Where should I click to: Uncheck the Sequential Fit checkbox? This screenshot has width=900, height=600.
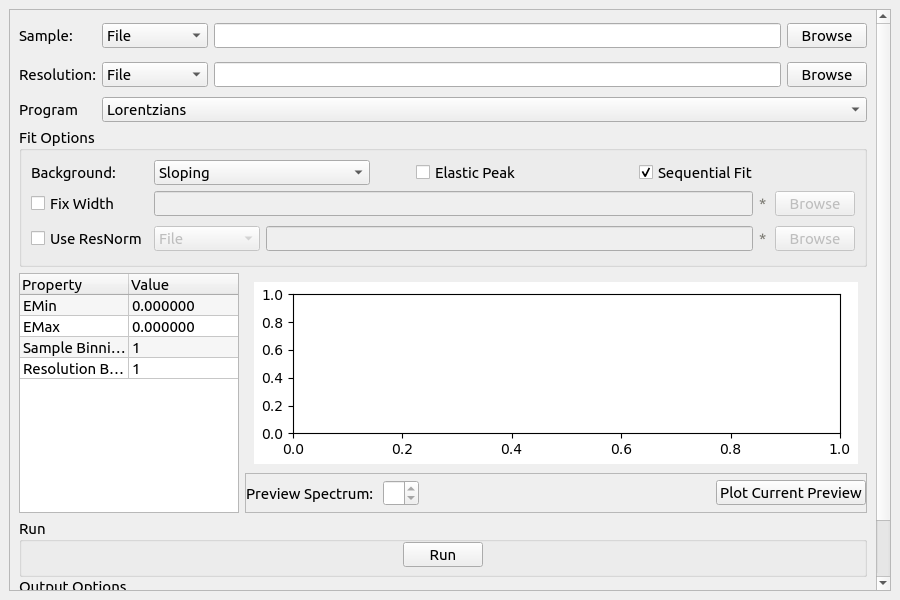click(x=646, y=173)
